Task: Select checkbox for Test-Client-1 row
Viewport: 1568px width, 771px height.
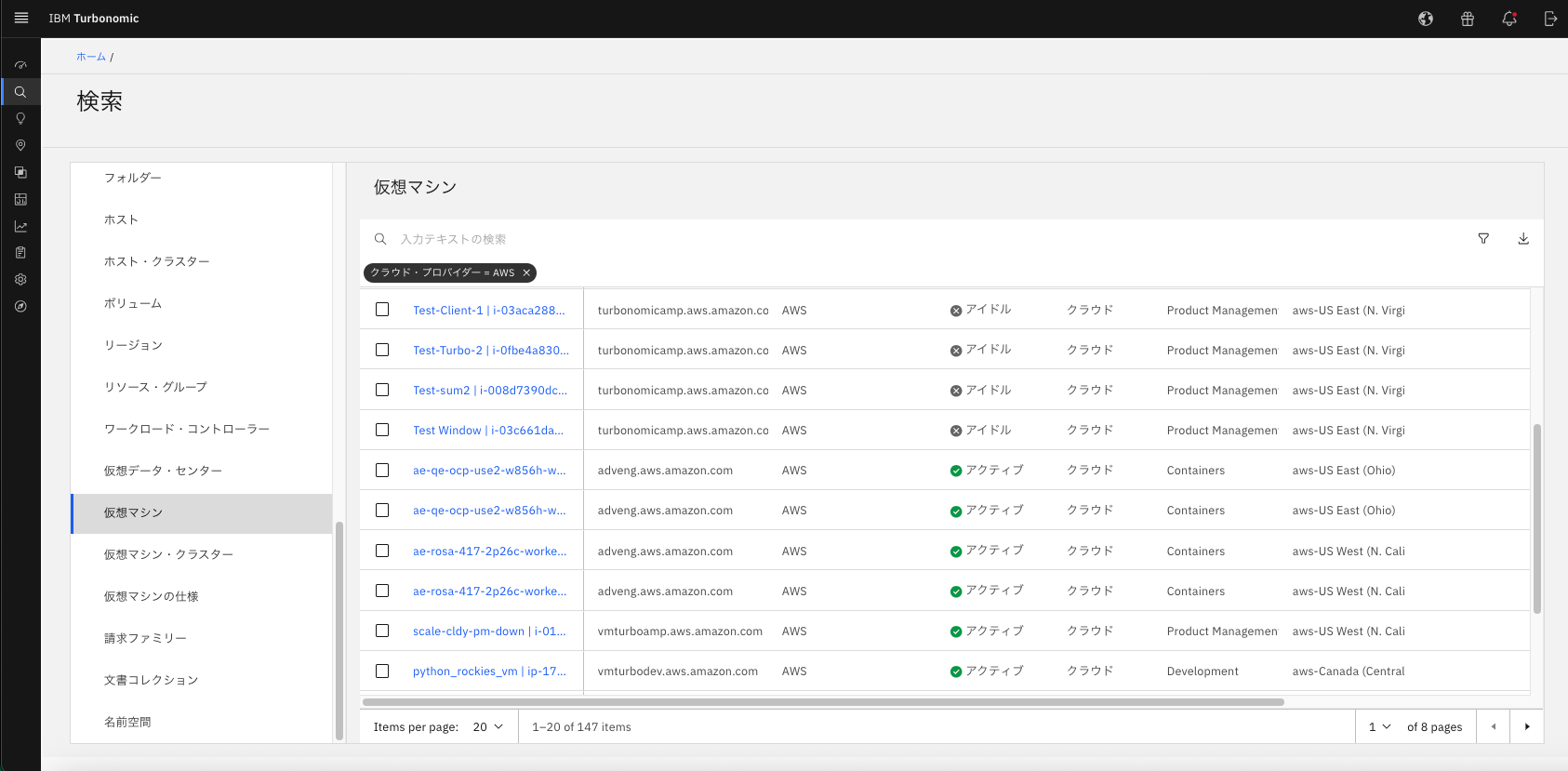Action: click(x=382, y=310)
